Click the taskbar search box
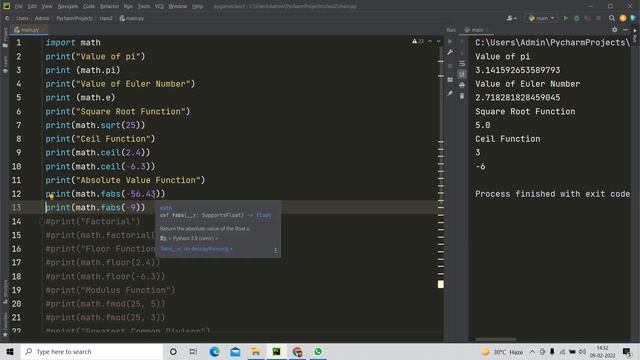Screen dimensions: 640x360 click(92, 351)
